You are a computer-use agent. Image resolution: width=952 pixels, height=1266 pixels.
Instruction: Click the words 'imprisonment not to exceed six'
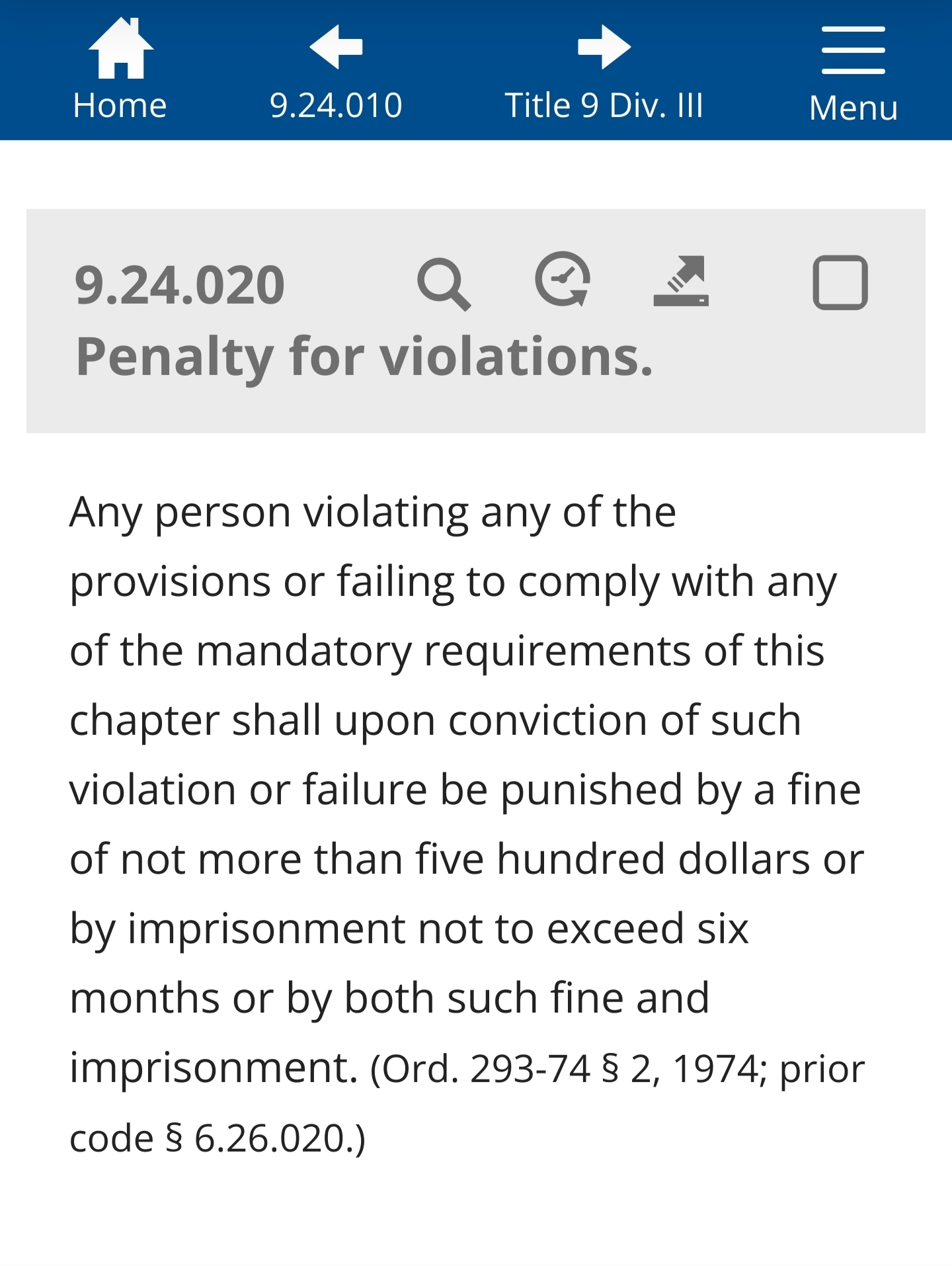[x=438, y=929]
